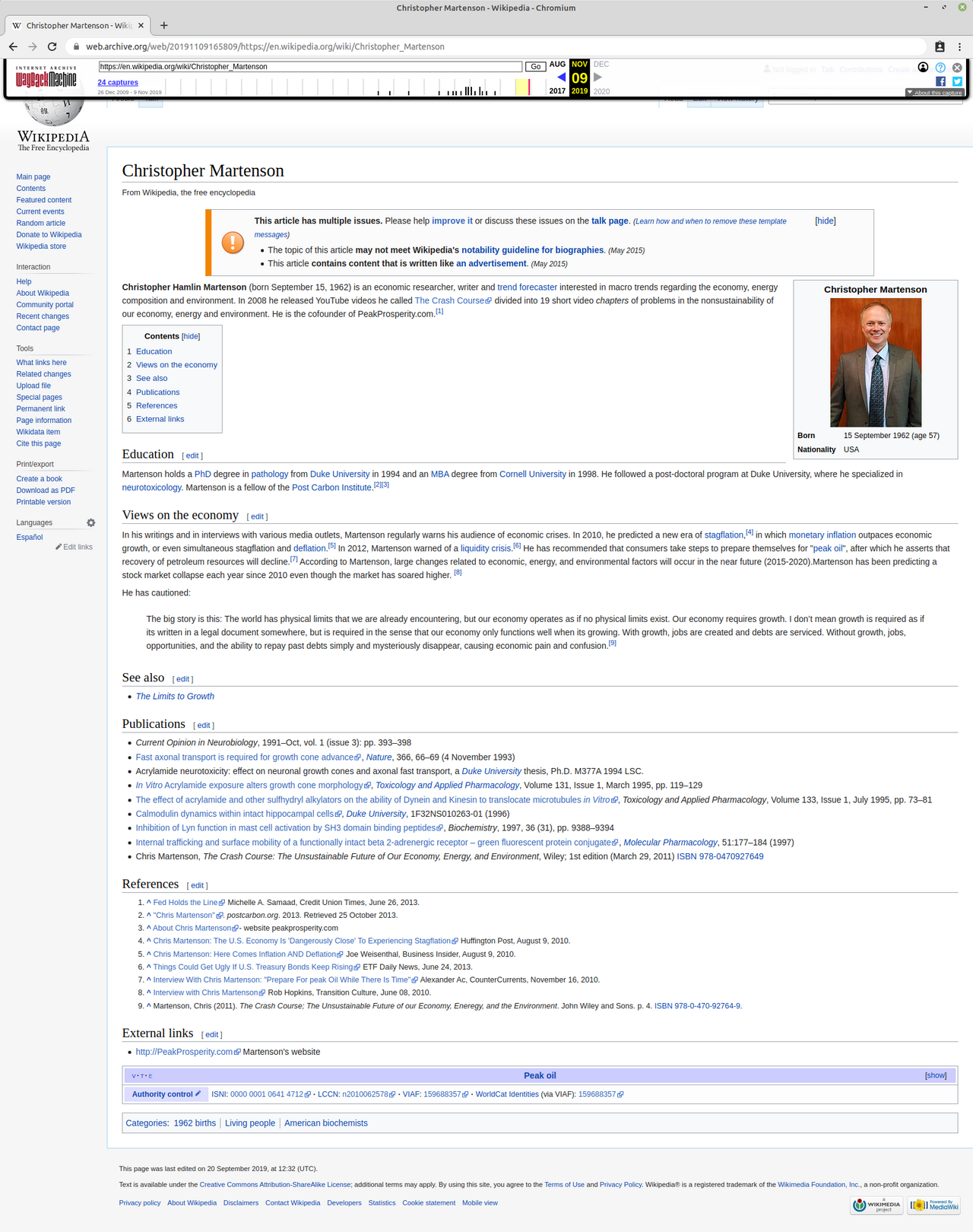Share capture on Facebook icon
973x1232 pixels.
point(940,81)
